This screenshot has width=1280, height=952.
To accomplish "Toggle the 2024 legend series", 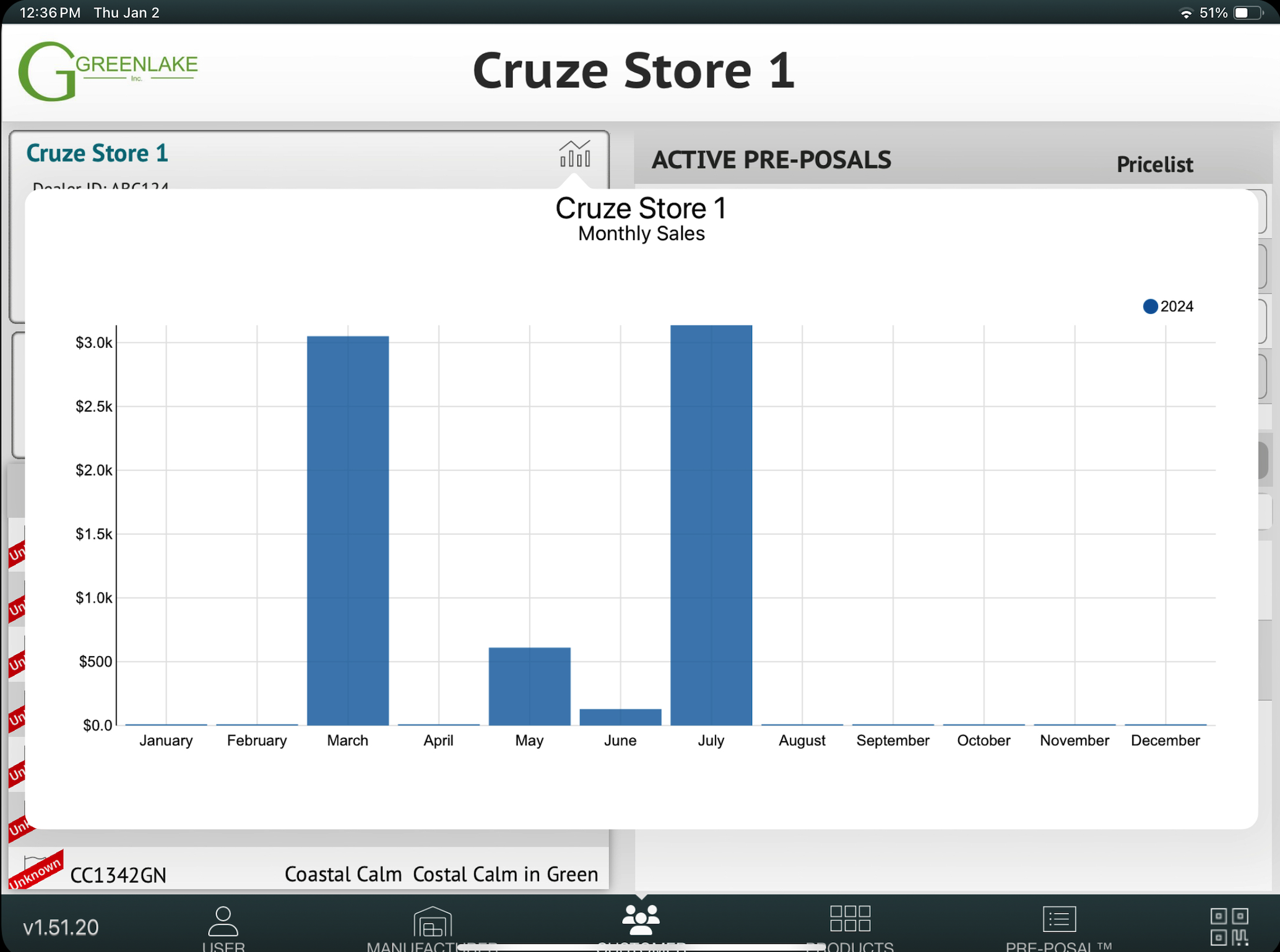I will coord(1176,306).
